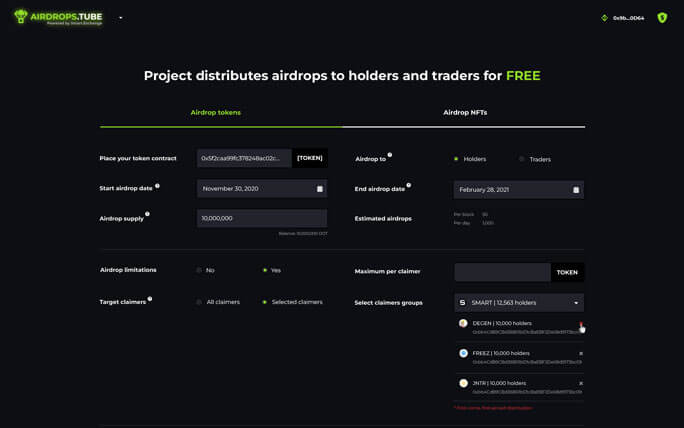Viewport: 684px width, 428px height.
Task: Click the green network diamond icon
Action: click(x=604, y=18)
